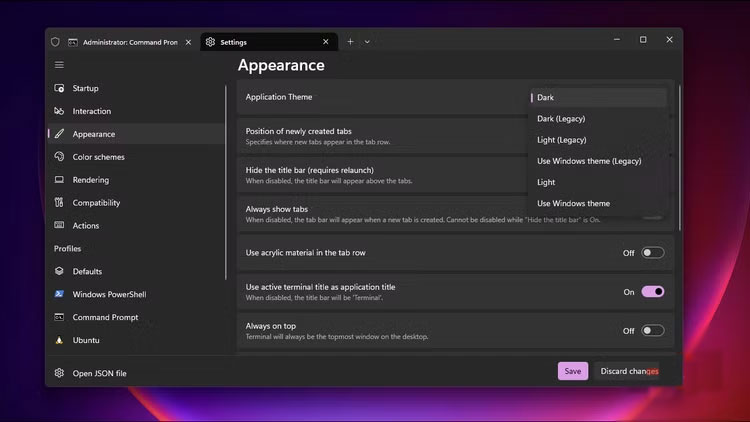Screen dimensions: 750x422
Task: Choose Dark (Legacy) from theme dropdown
Action: [x=561, y=119]
